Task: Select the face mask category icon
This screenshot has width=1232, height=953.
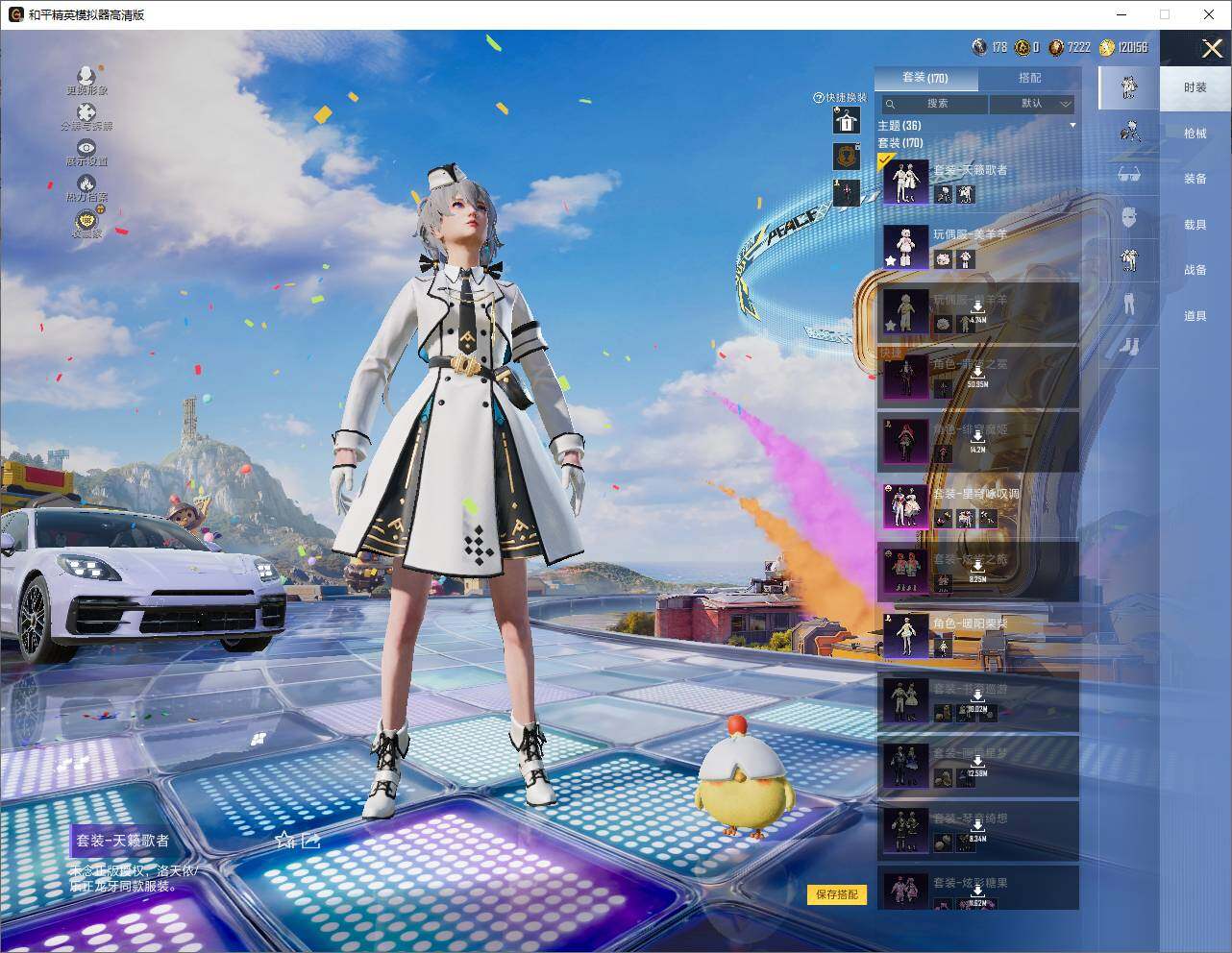Action: point(1129,217)
